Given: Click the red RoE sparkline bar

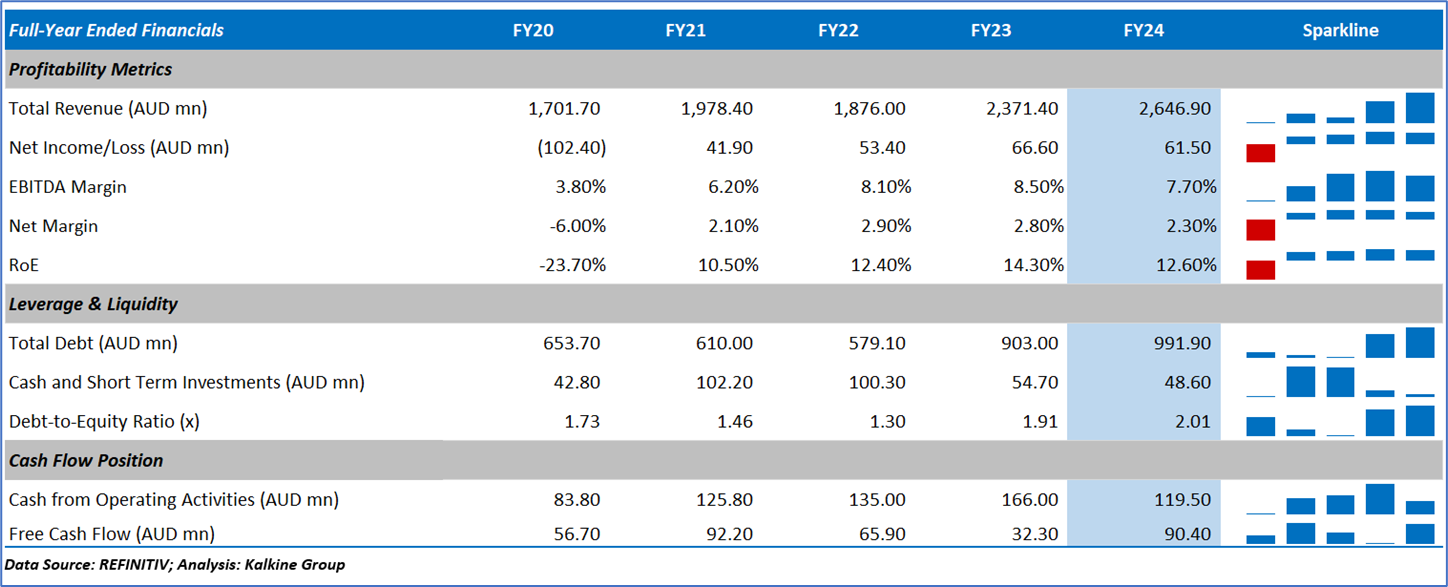Looking at the screenshot, I should 1261,270.
